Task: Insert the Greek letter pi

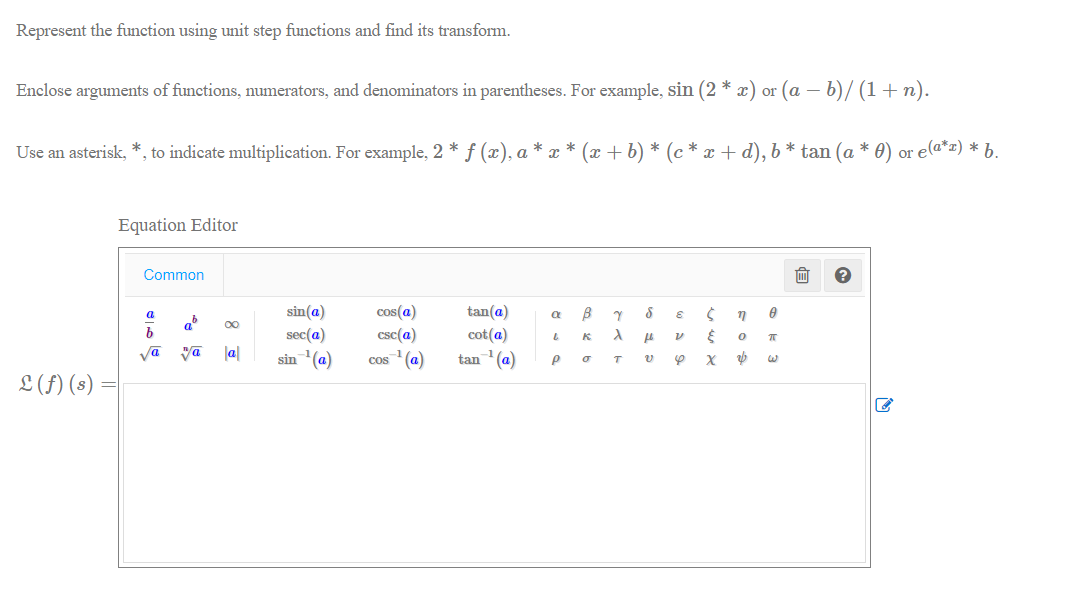Action: (x=771, y=335)
